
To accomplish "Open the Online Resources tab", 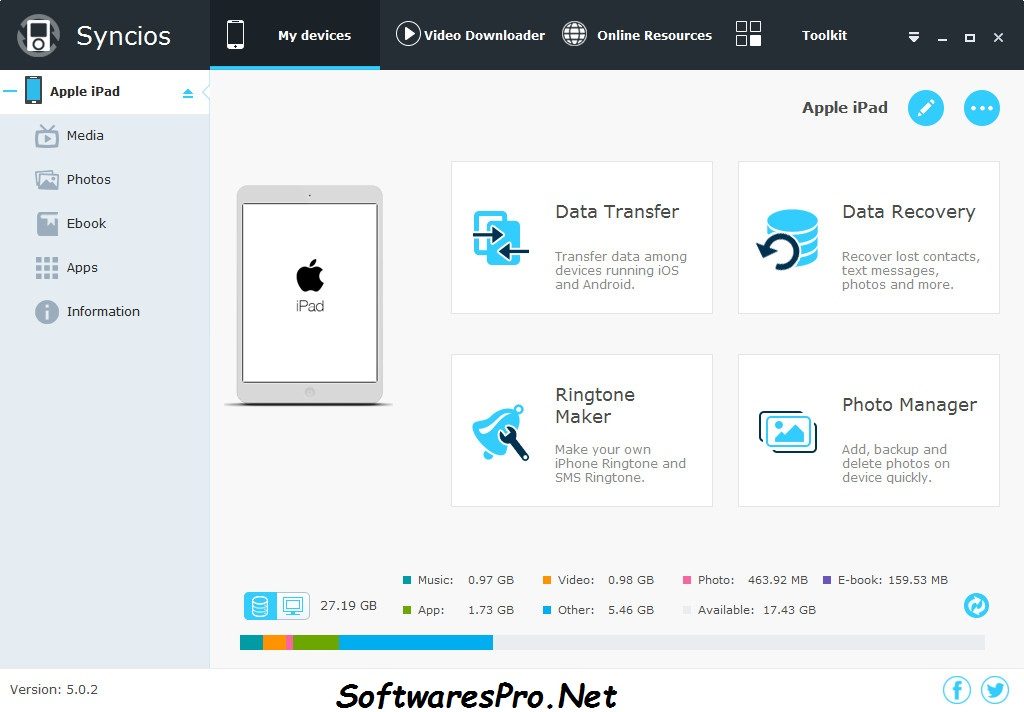I will coord(637,35).
